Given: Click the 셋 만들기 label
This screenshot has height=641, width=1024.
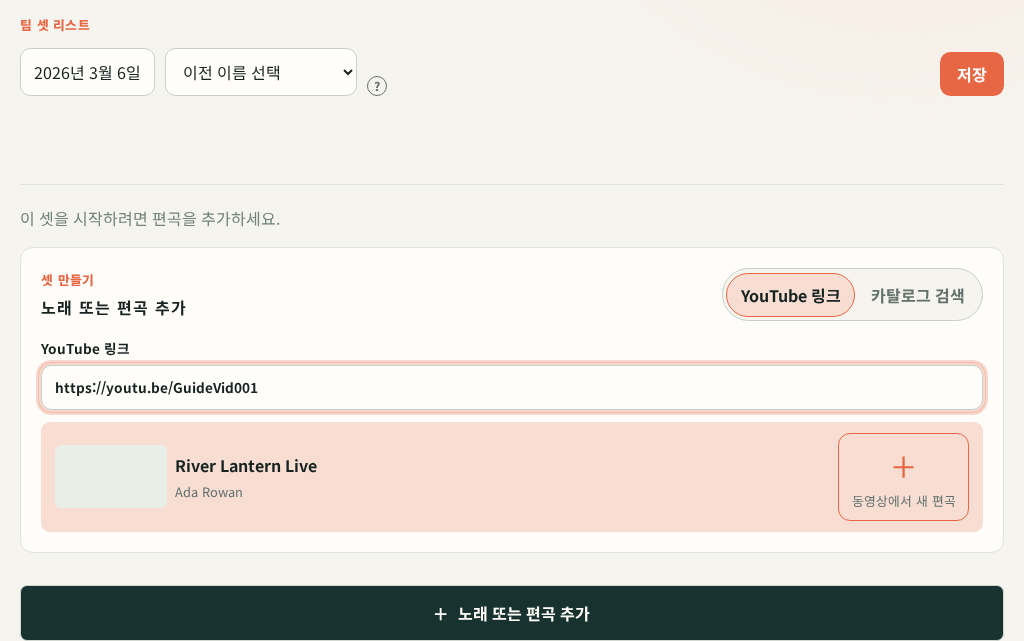Looking at the screenshot, I should (x=67, y=280).
